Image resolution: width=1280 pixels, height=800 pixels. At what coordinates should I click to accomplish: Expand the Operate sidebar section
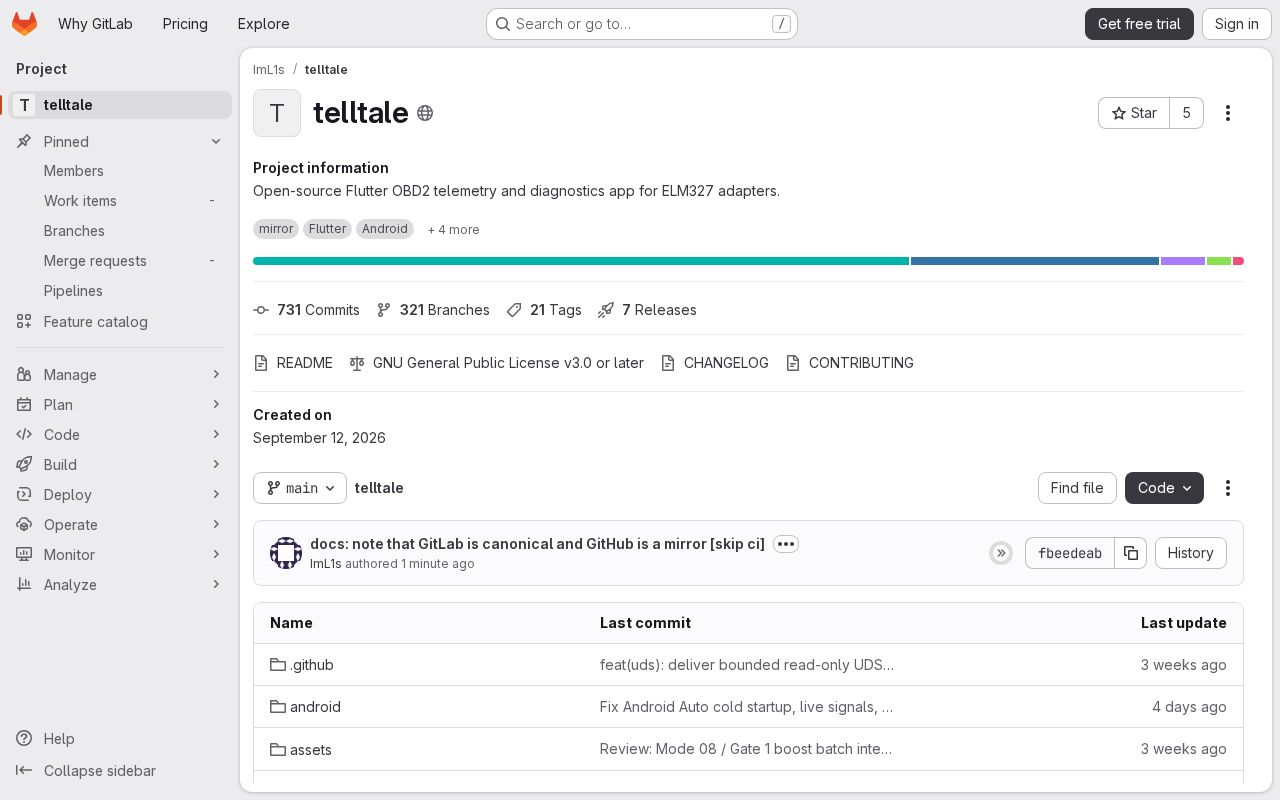click(x=120, y=525)
